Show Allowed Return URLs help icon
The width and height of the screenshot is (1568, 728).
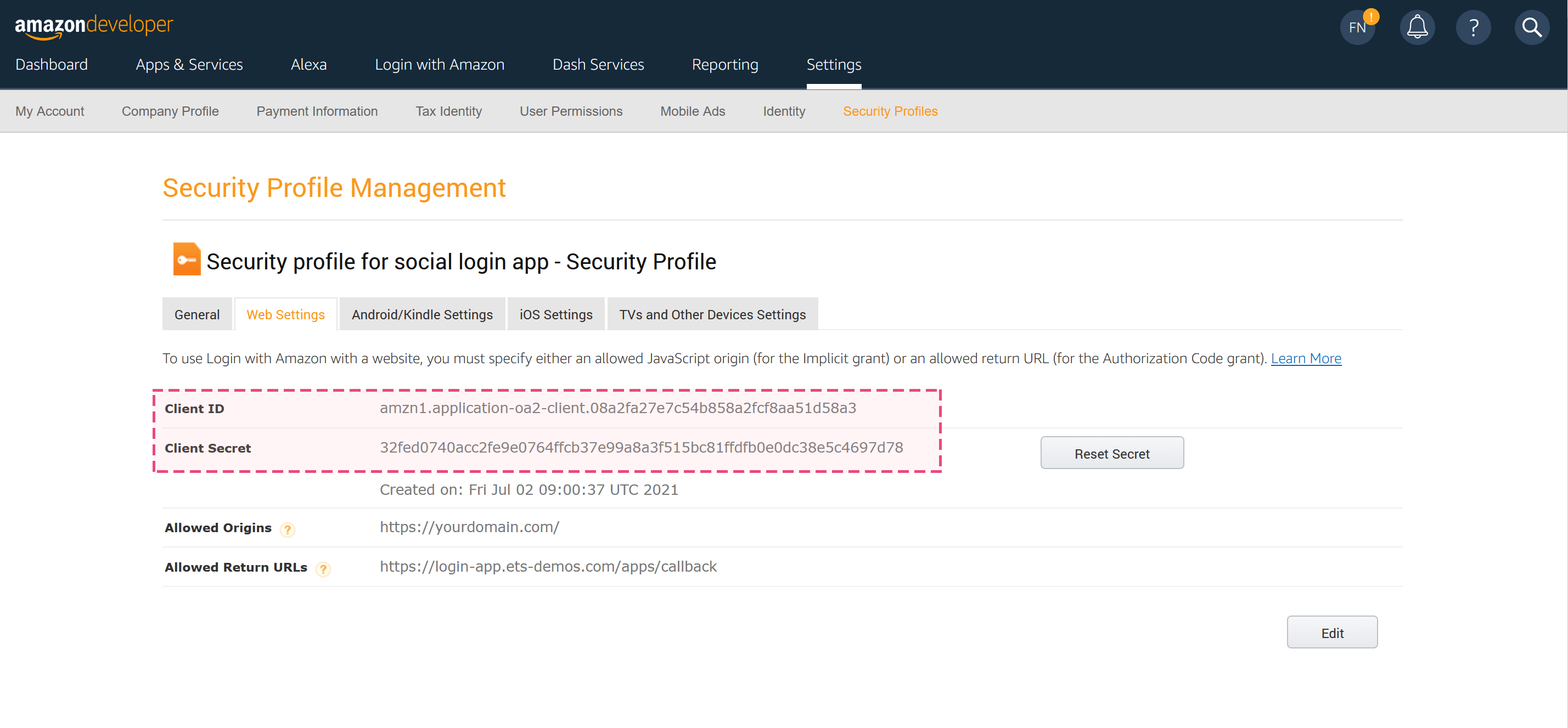[323, 569]
